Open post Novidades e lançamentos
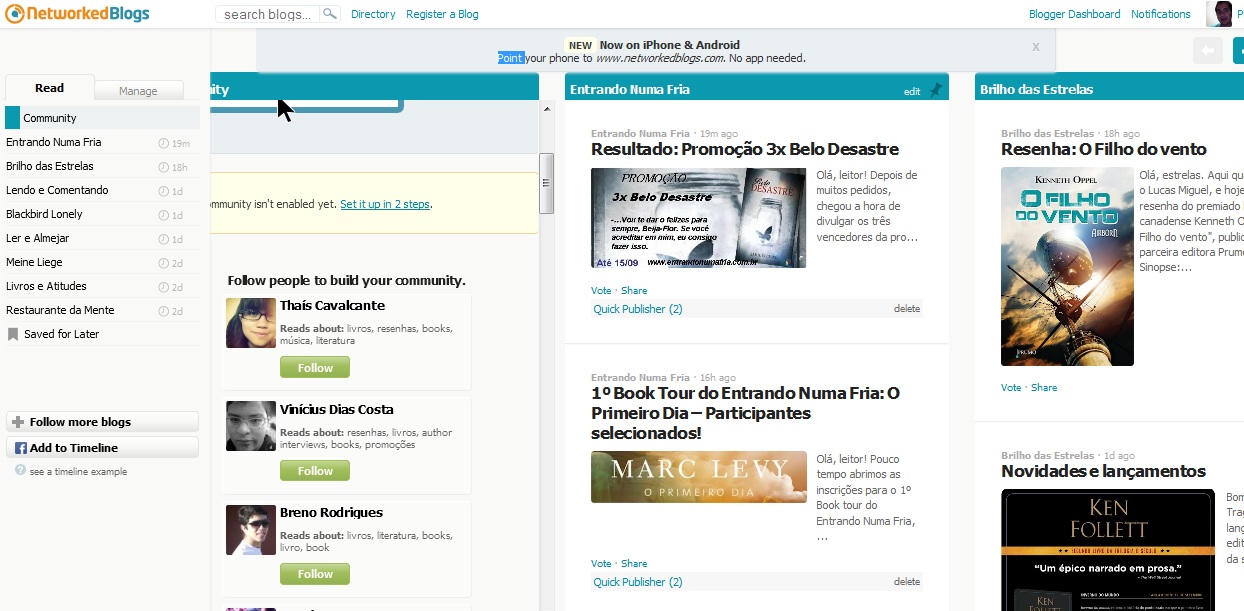This screenshot has height=611, width=1244. [x=1104, y=472]
